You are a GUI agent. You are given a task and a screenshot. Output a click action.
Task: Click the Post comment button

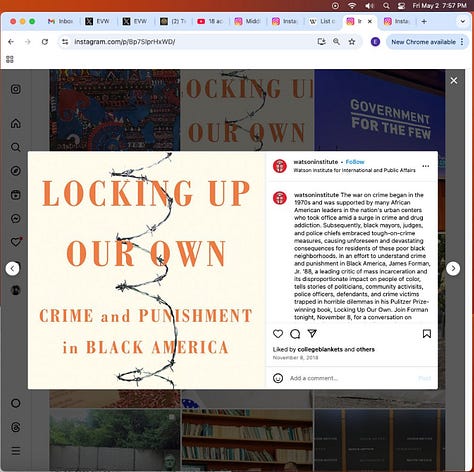pyautogui.click(x=425, y=378)
